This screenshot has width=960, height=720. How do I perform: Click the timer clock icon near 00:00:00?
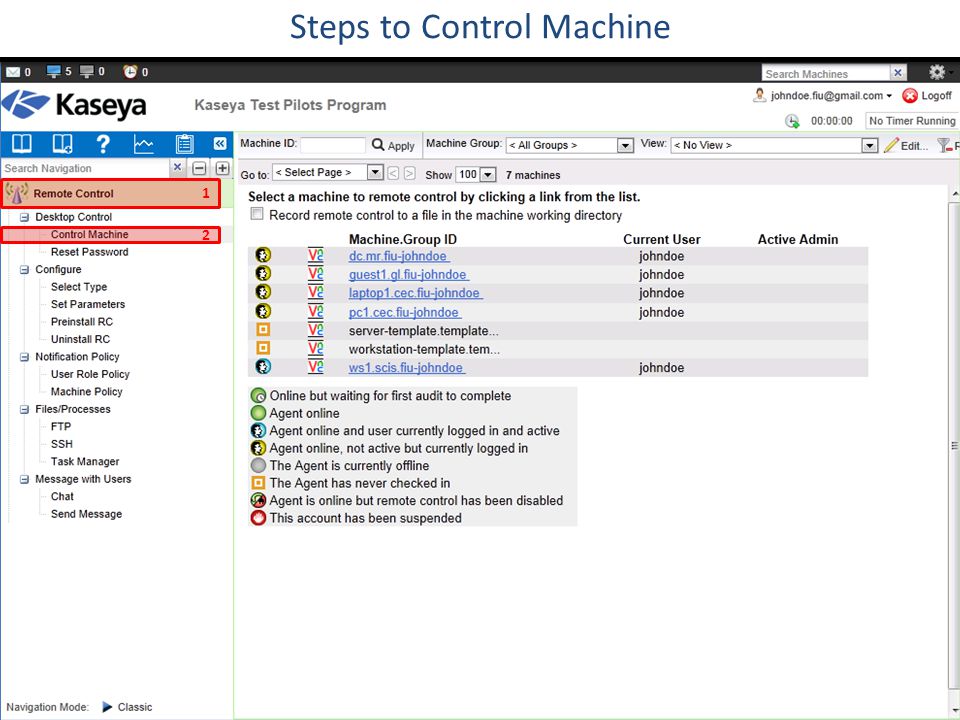792,121
